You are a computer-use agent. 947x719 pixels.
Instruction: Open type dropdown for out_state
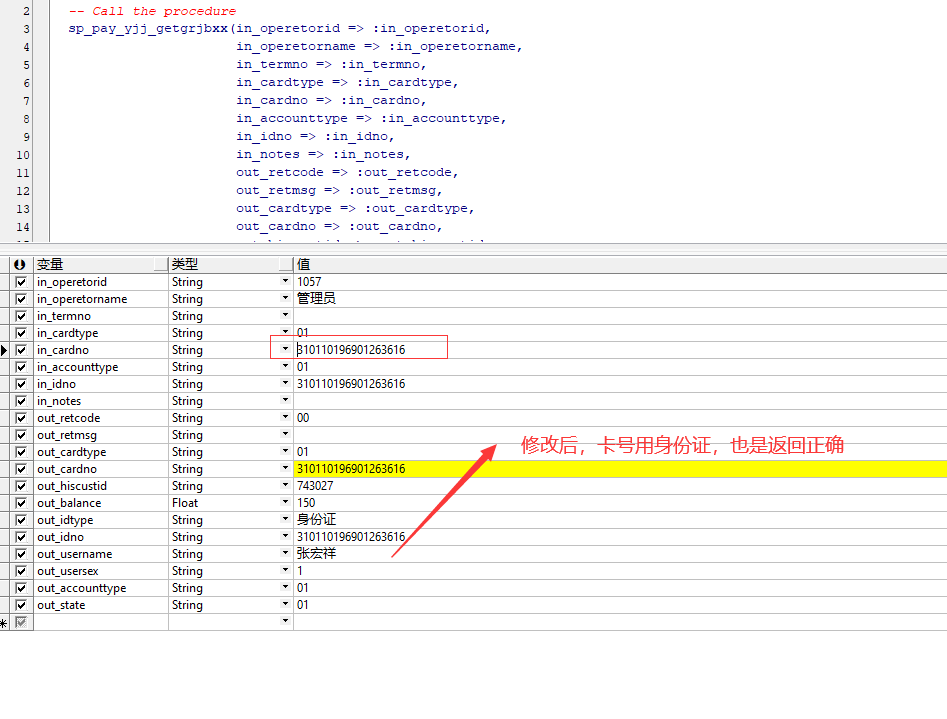(x=285, y=604)
